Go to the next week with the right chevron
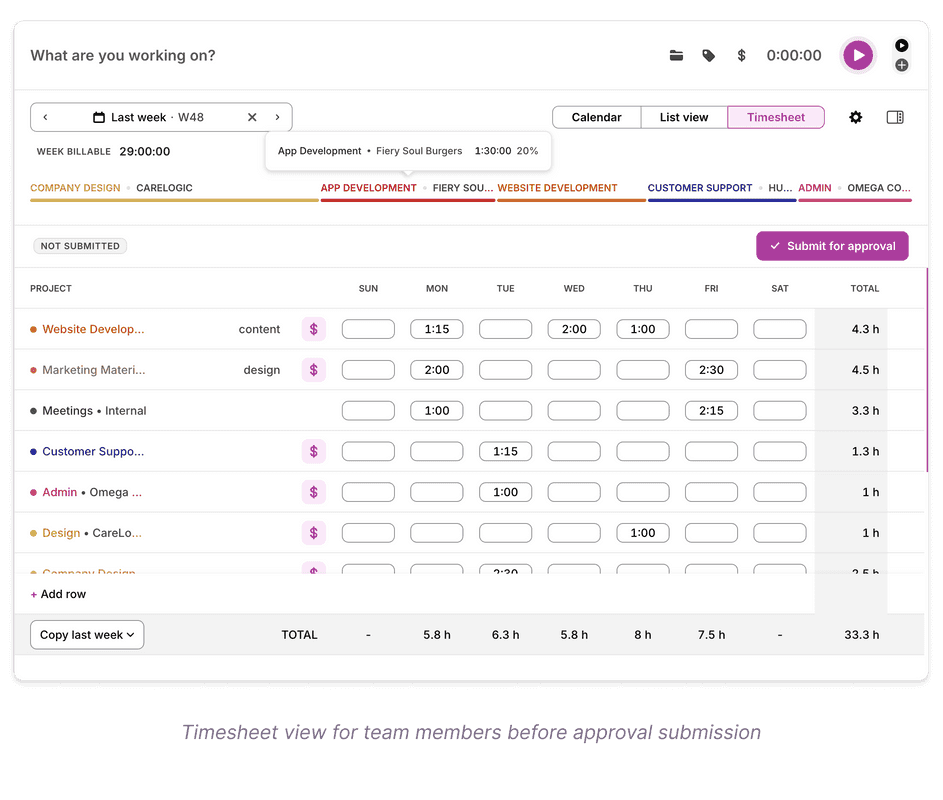Viewport: 943px width, 800px height. point(278,117)
